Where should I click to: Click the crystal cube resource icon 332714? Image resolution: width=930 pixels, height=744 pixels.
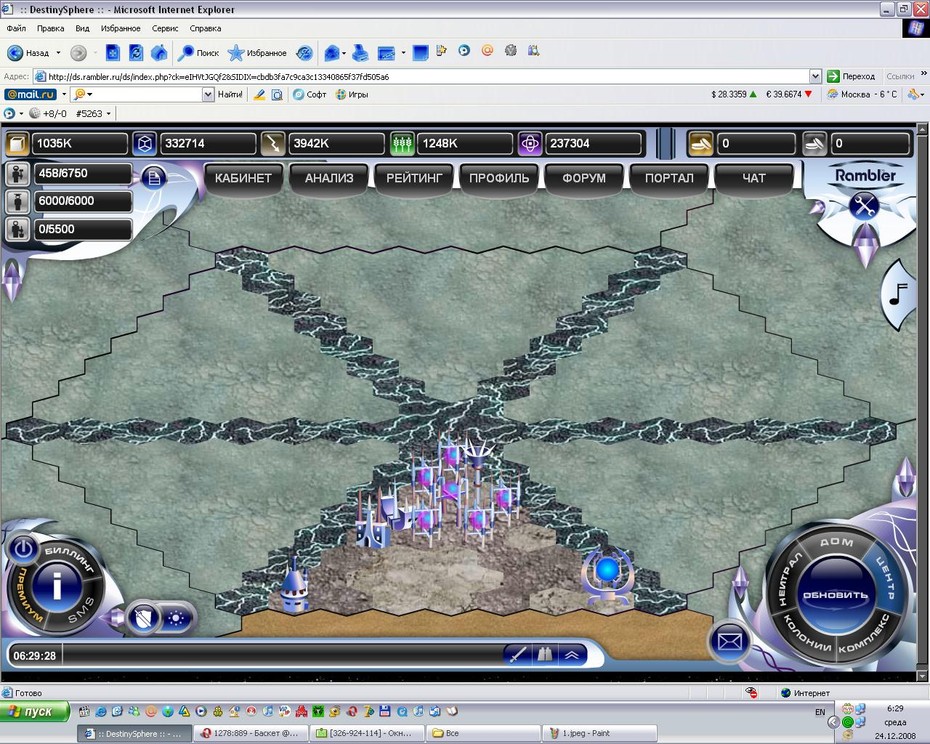145,144
